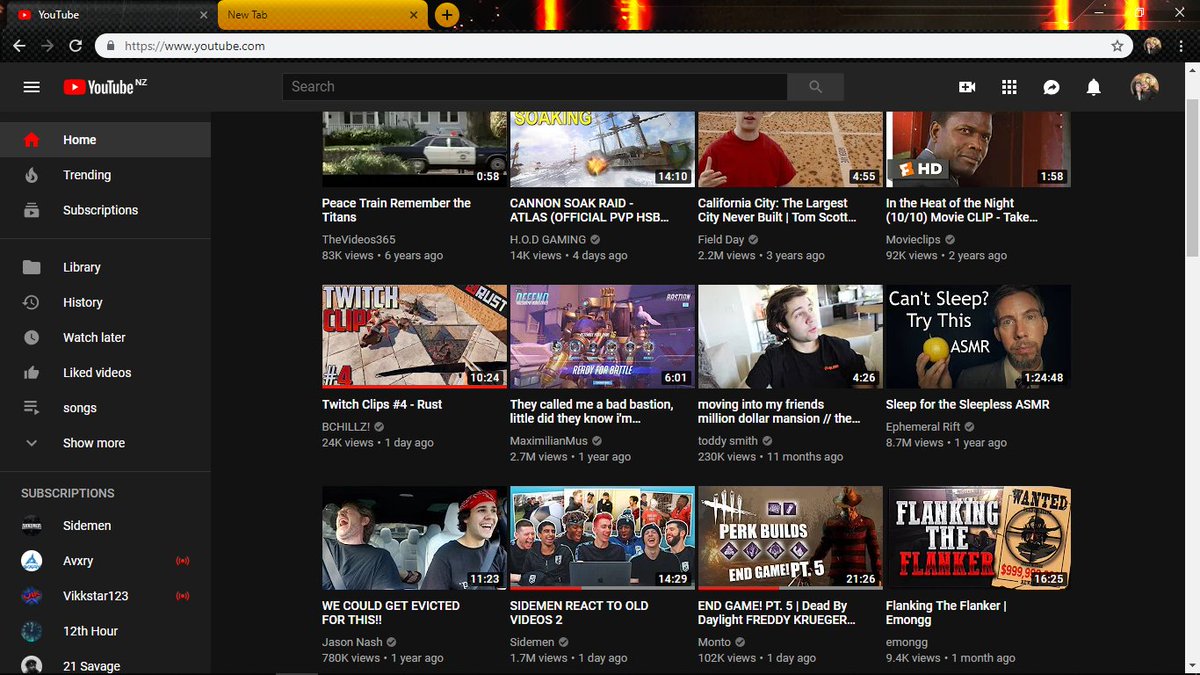Open Watch later in sidebar

[x=105, y=337]
